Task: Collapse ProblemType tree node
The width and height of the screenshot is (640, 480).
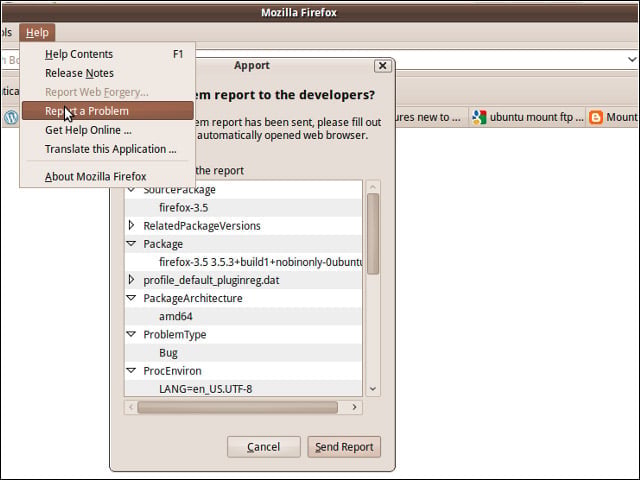Action: coord(131,334)
